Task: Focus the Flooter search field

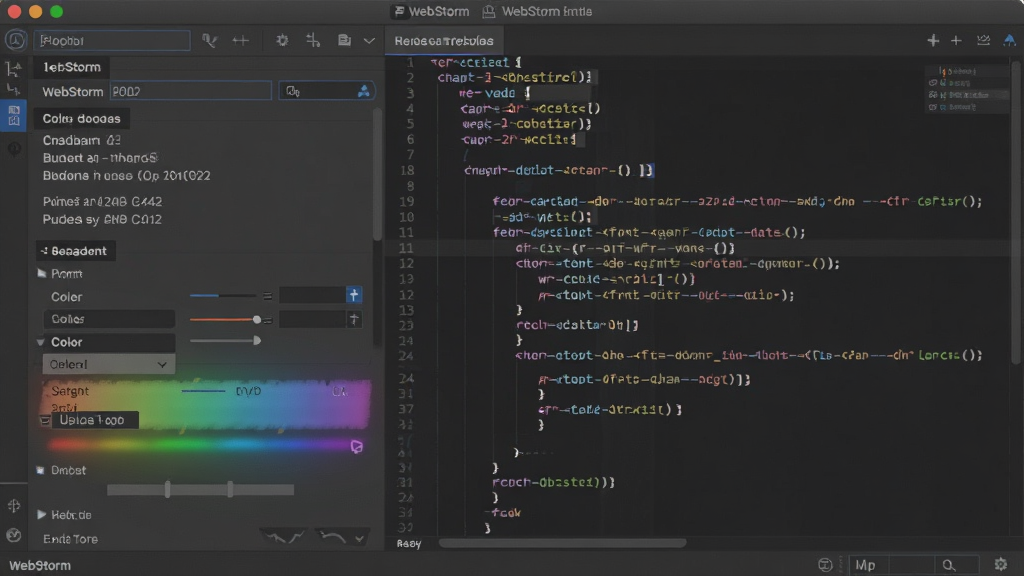Action: (112, 40)
